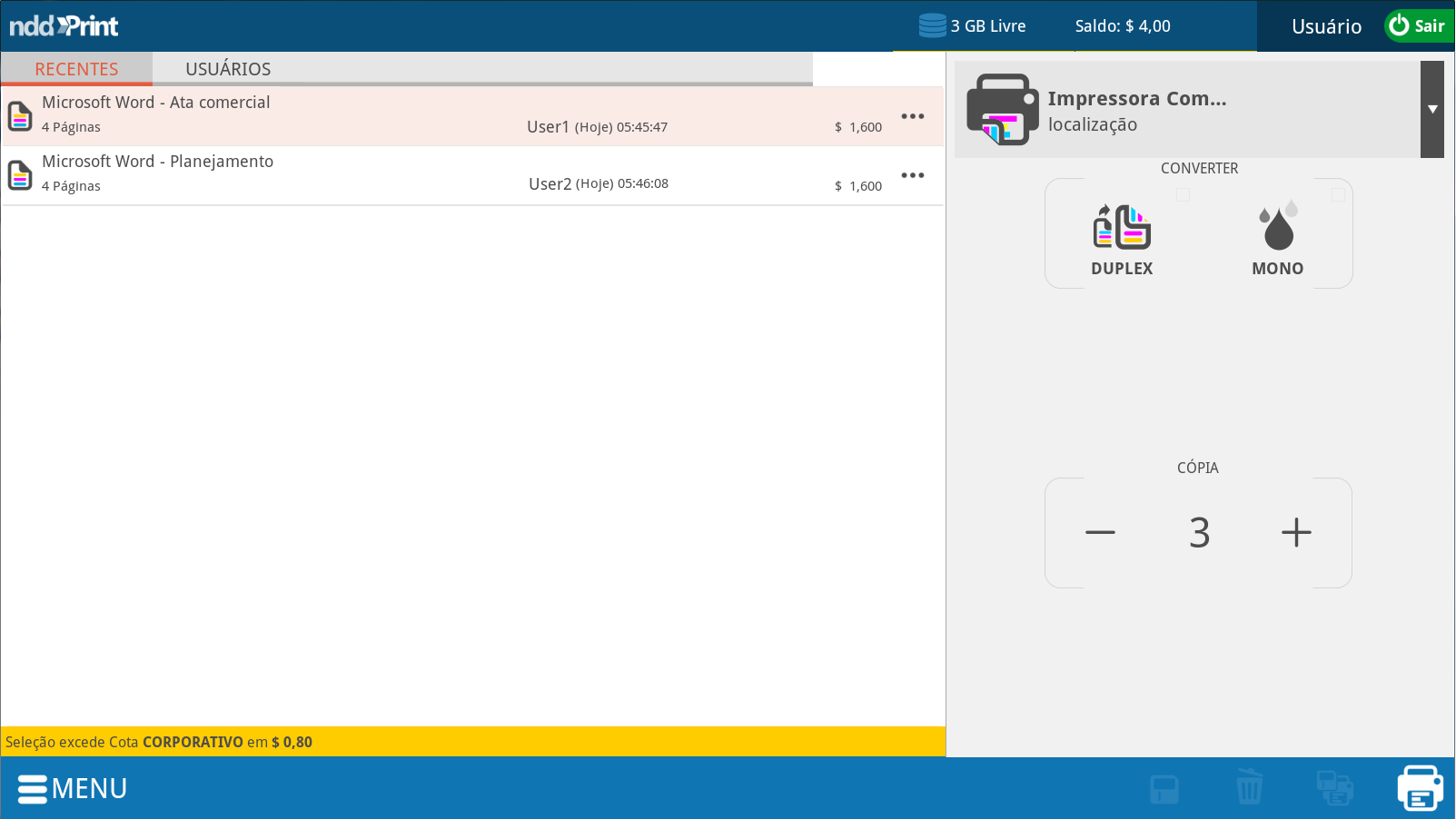The image size is (1456, 819).
Task: Click the Ata comercial document icon
Action: pyautogui.click(x=20, y=116)
